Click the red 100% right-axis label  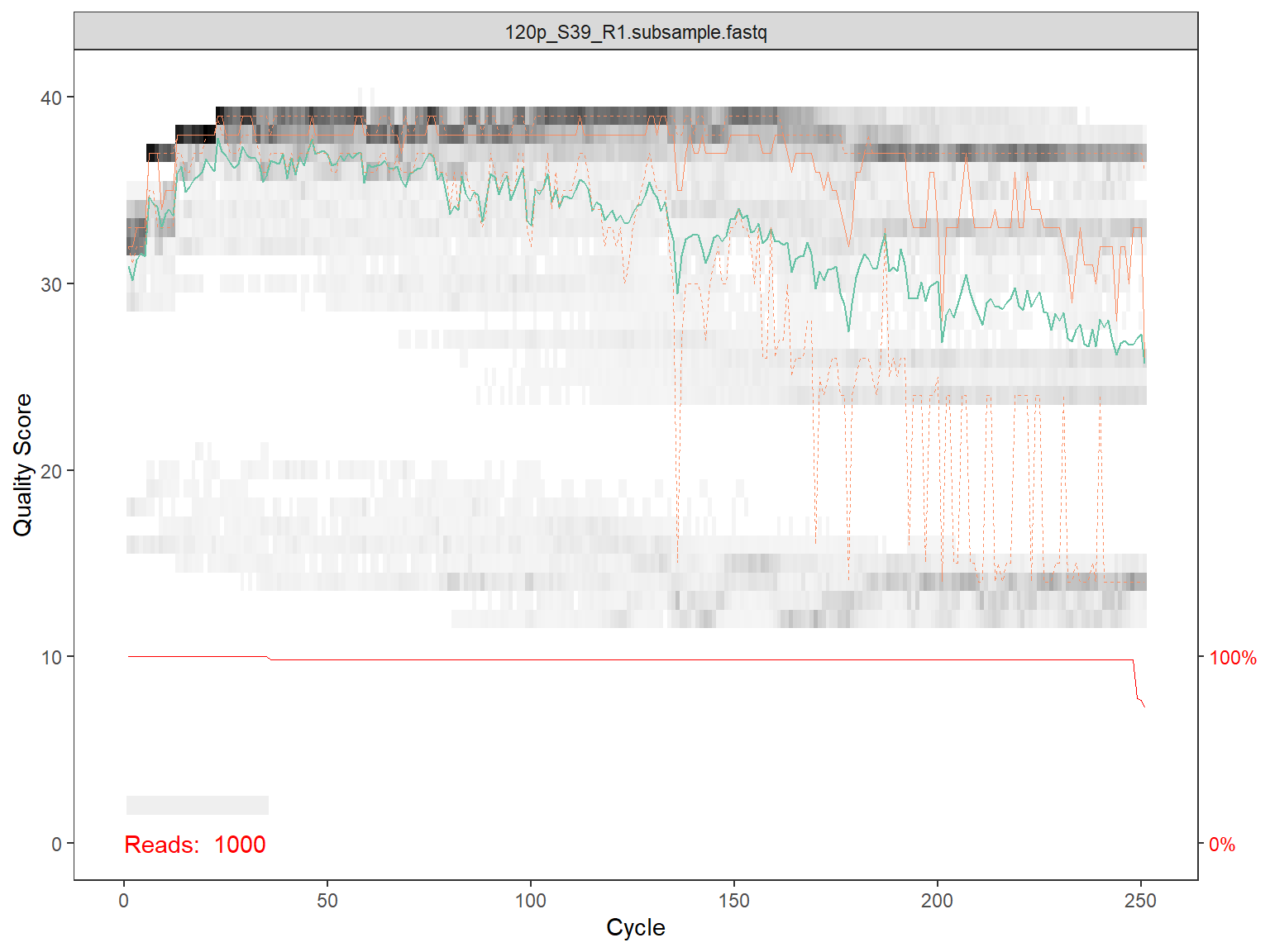1232,658
